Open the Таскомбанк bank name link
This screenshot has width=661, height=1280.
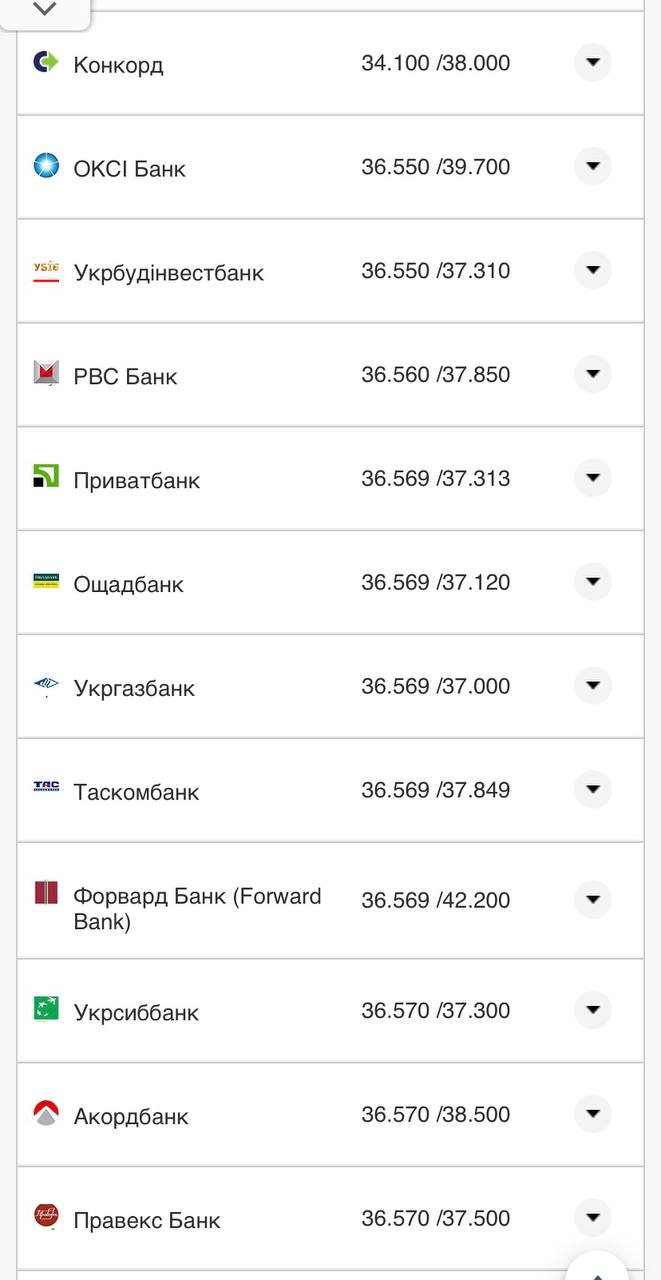click(136, 792)
